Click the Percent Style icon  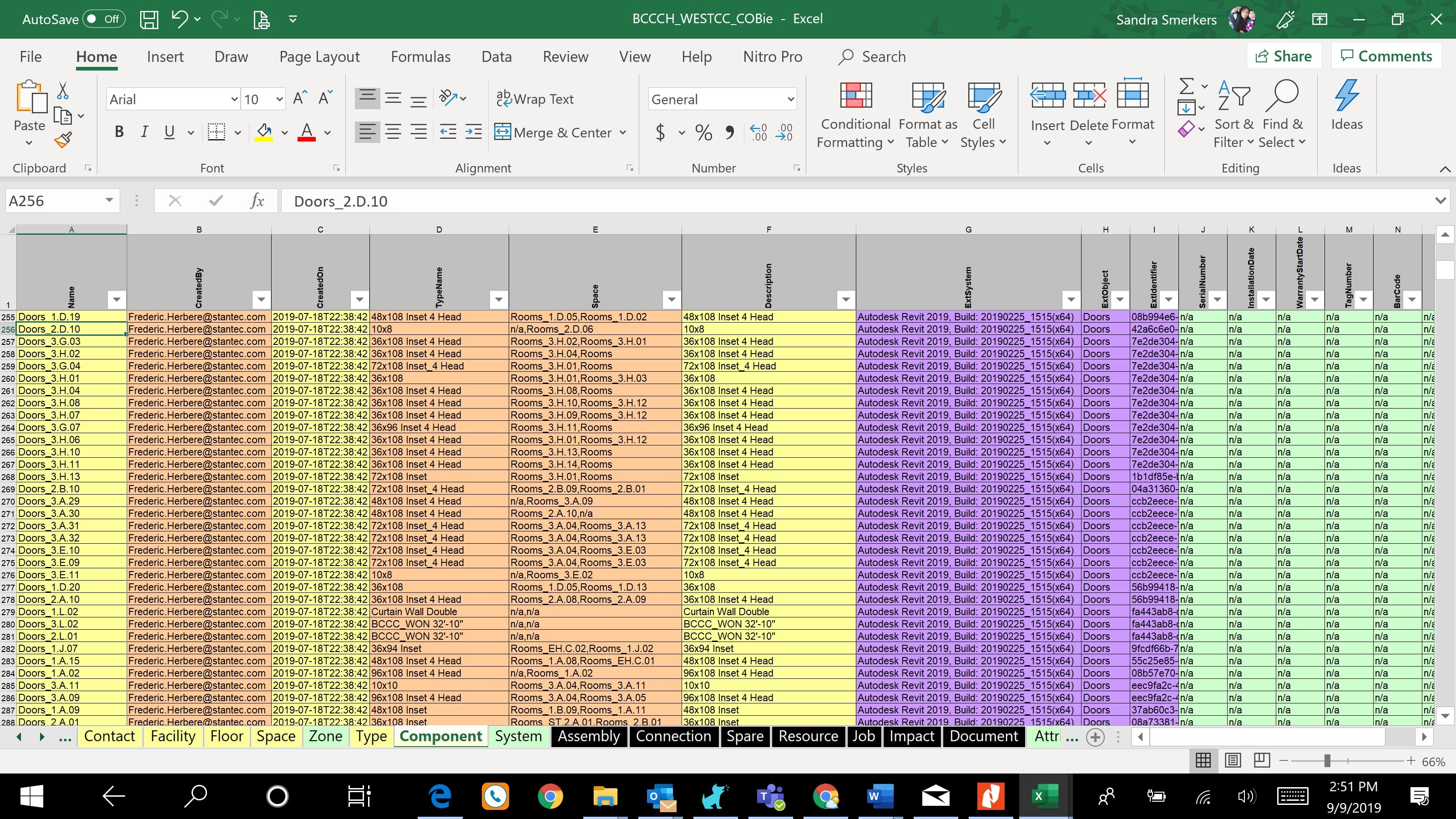[x=704, y=133]
